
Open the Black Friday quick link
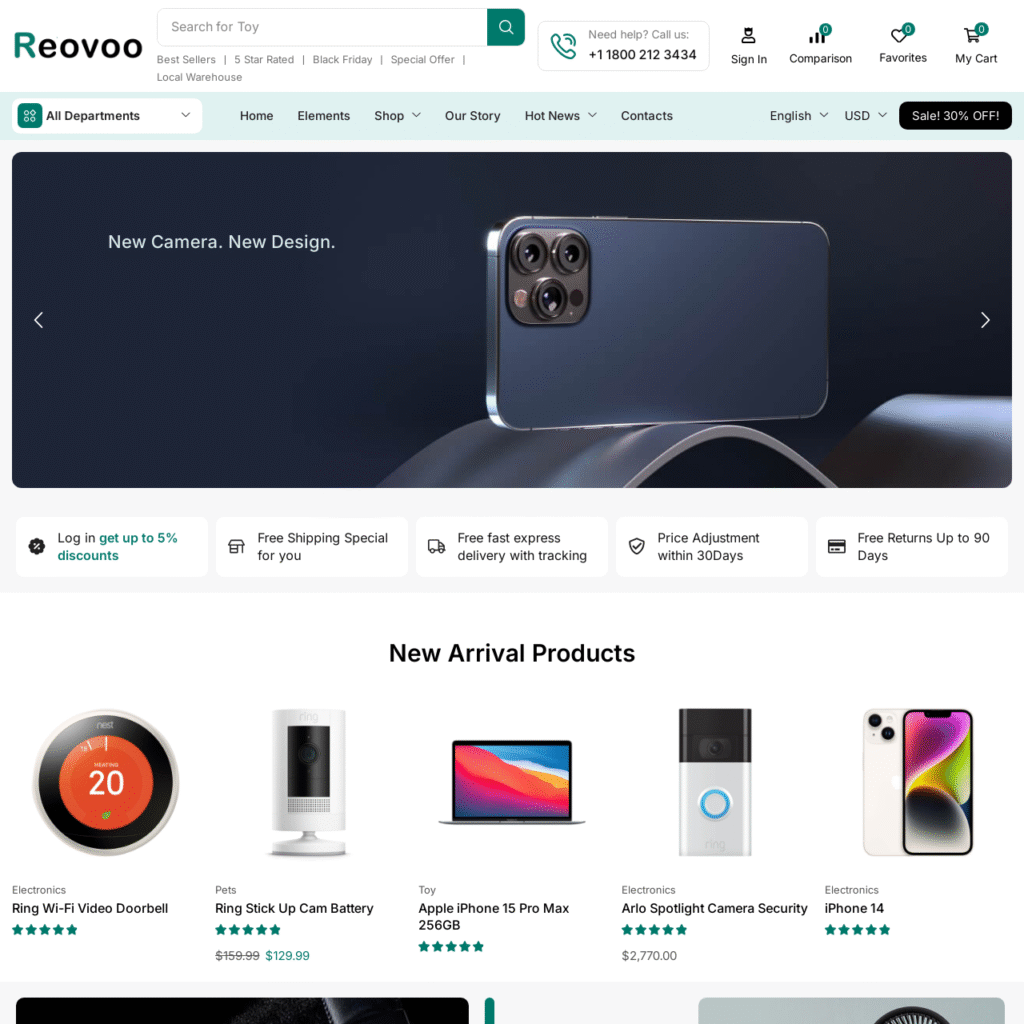342,59
